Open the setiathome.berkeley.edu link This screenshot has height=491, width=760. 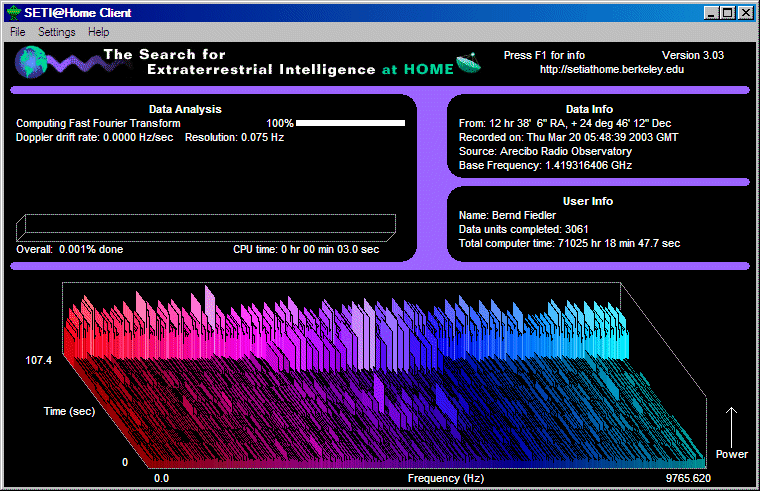coord(612,69)
